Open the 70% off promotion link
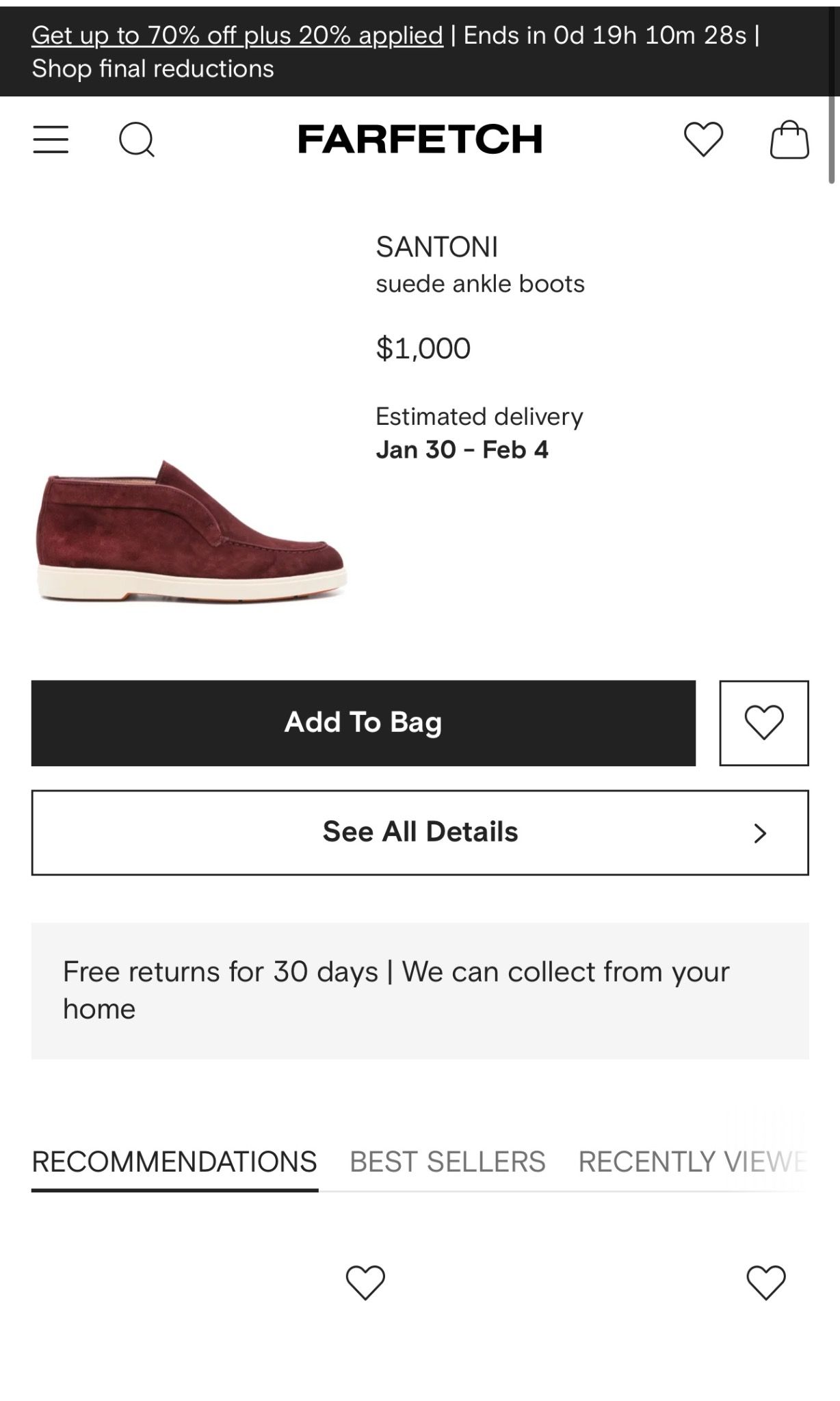The width and height of the screenshot is (840, 1401). coord(237,35)
